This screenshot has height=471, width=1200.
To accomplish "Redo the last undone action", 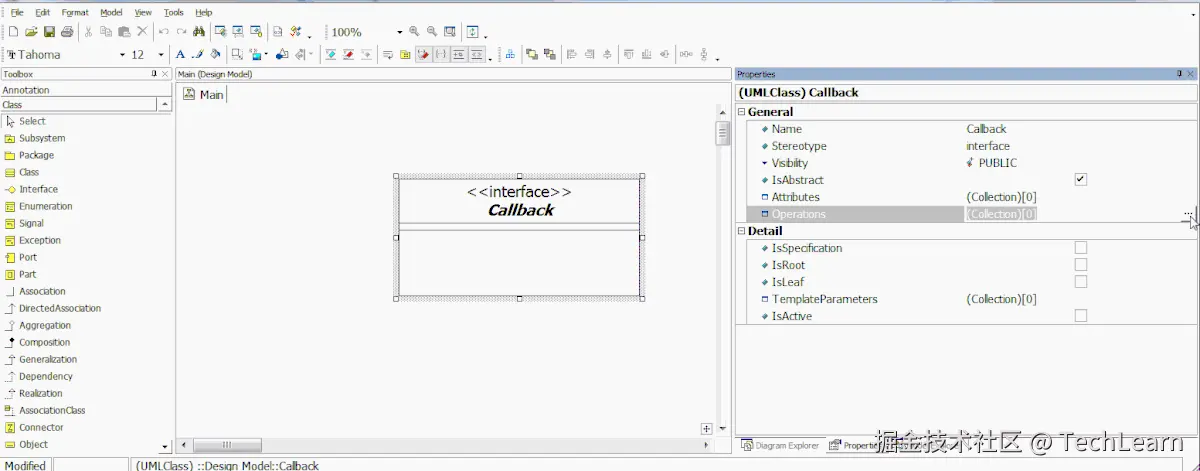I will point(181,32).
